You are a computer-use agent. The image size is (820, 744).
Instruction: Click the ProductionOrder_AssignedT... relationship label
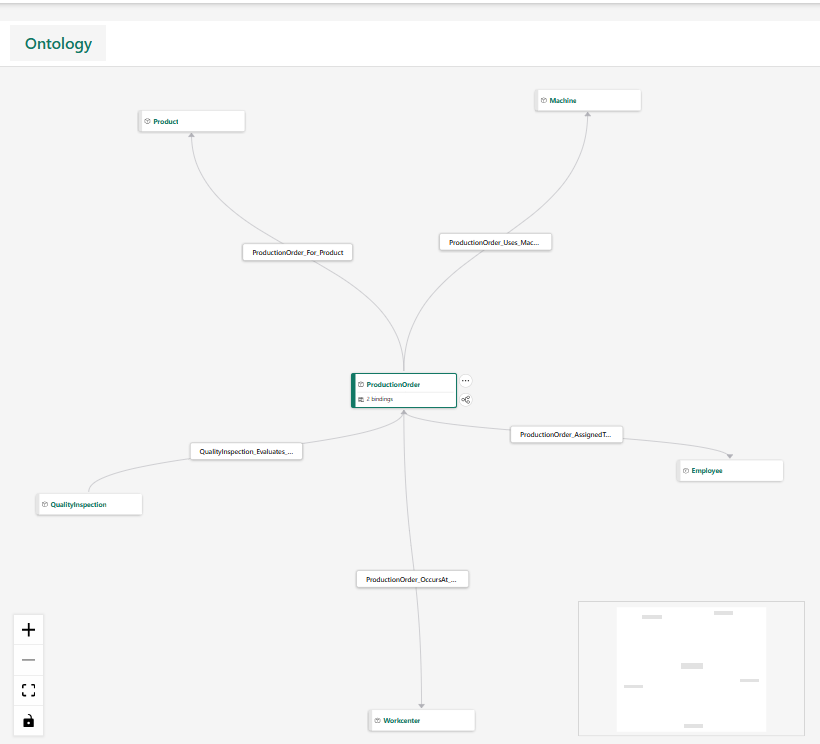(566, 435)
